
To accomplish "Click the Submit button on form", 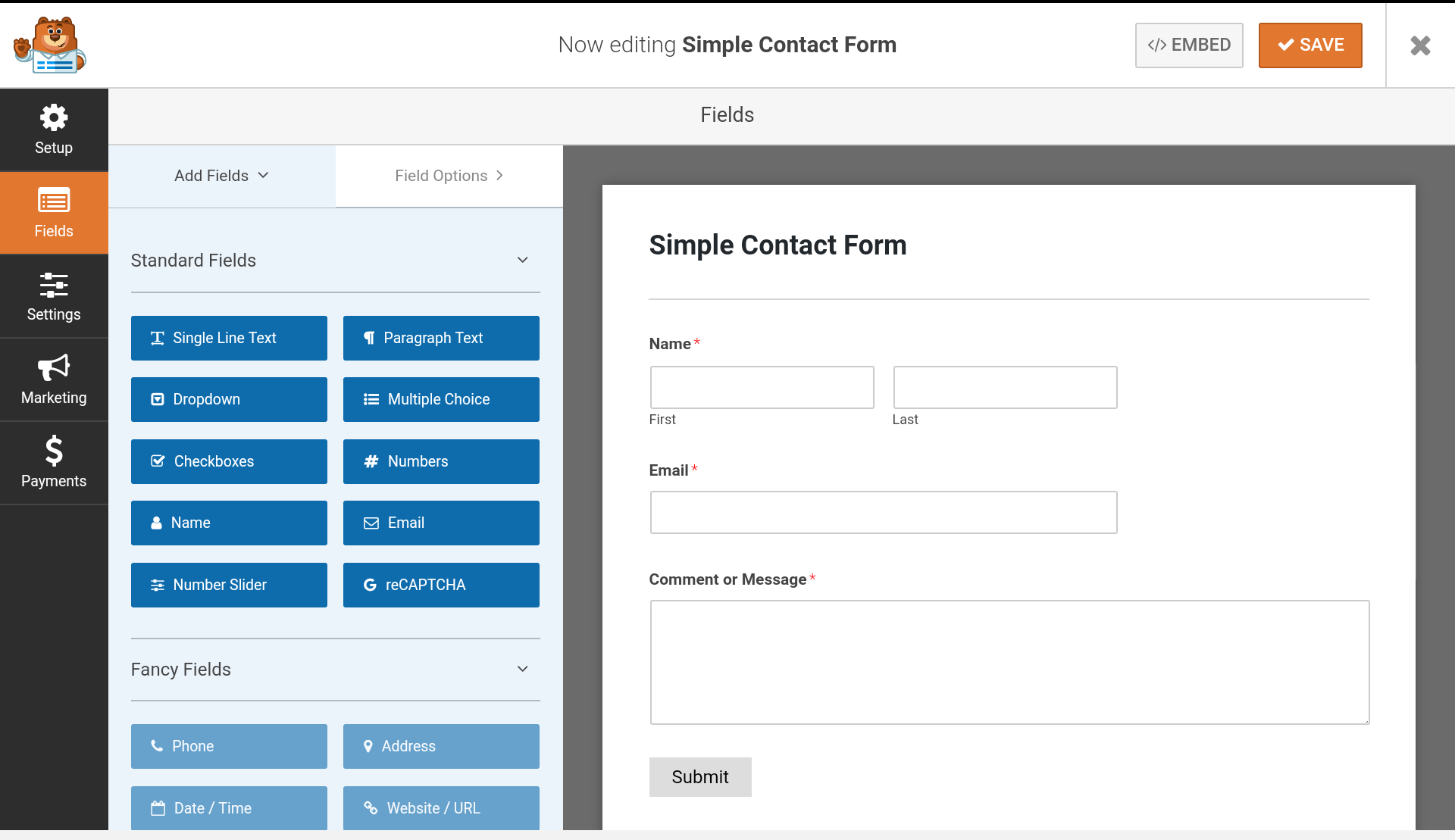I will [699, 776].
